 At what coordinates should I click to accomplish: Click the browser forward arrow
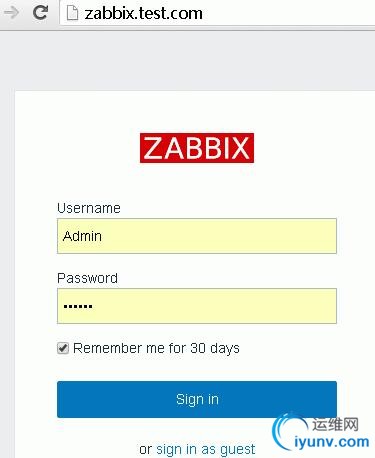coord(12,13)
